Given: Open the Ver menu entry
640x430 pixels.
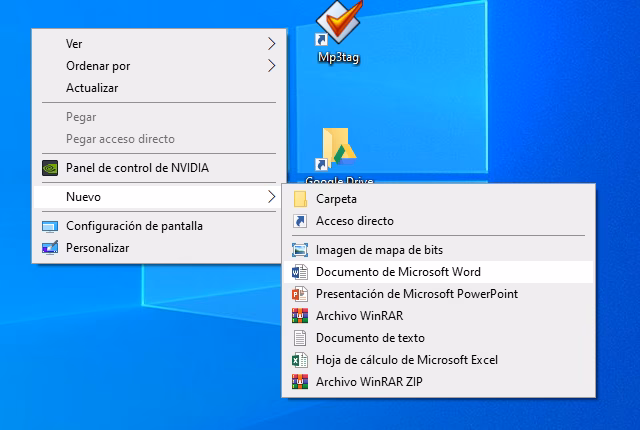Looking at the screenshot, I should click(159, 44).
